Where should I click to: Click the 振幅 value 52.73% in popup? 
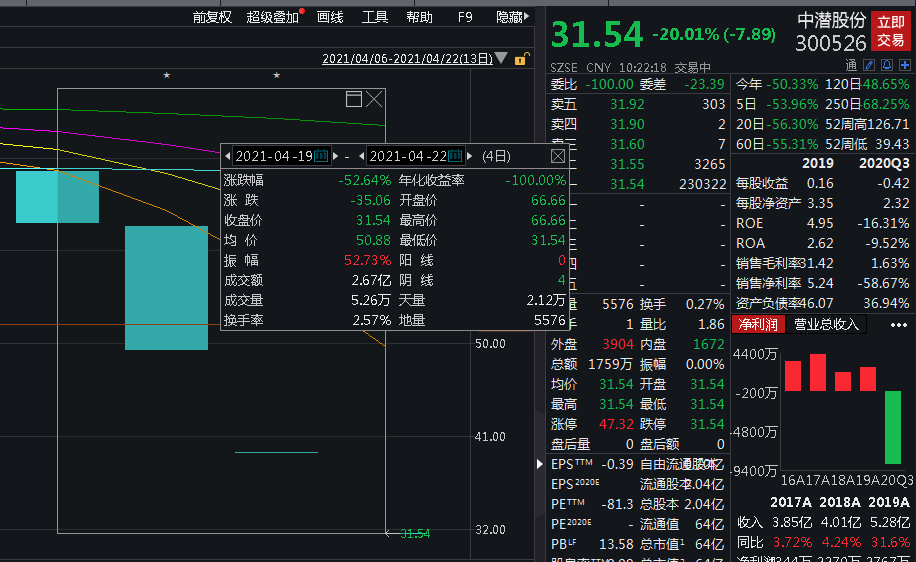point(367,260)
